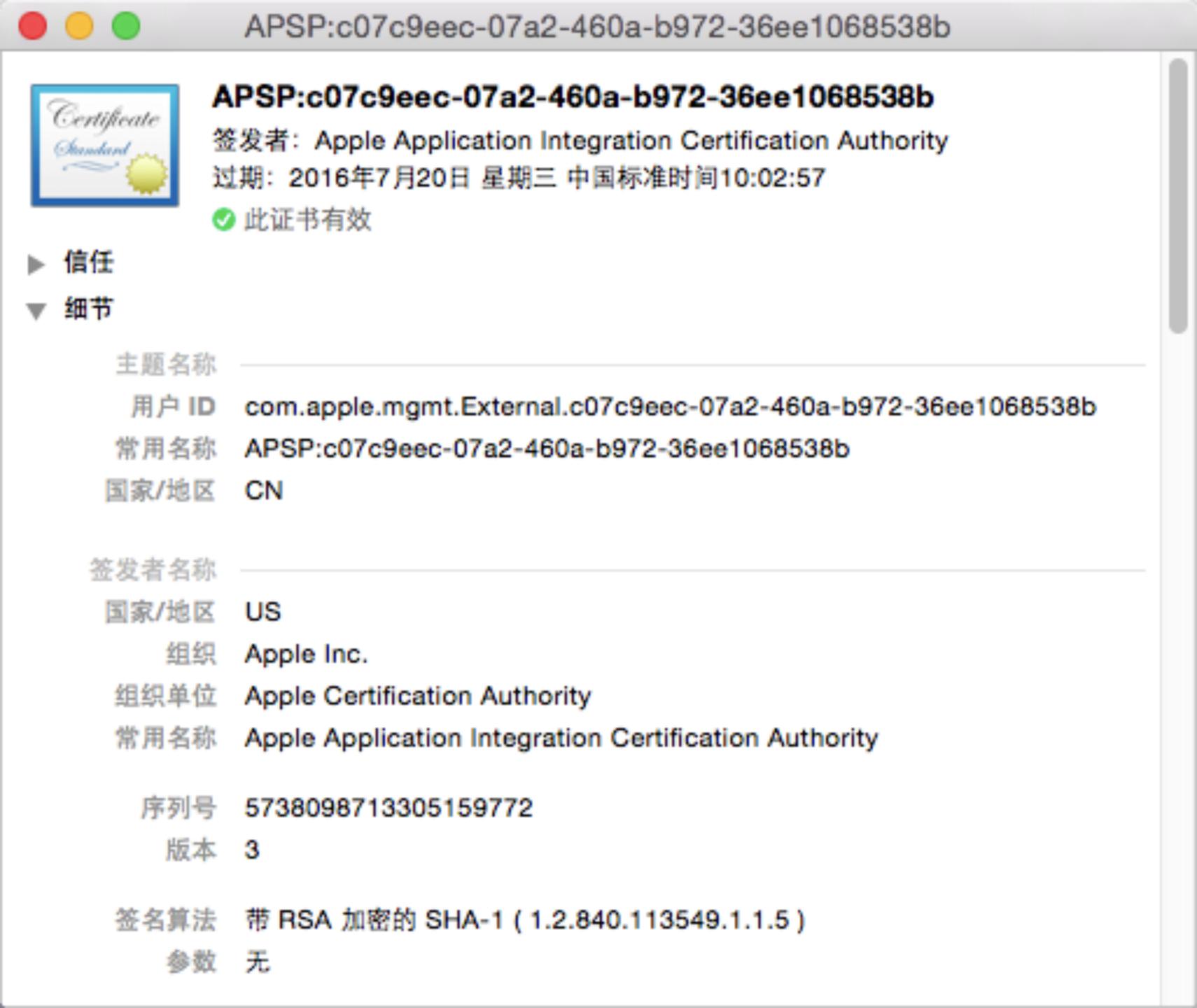Click the 组织单位 value Apple Certification Authority

418,696
